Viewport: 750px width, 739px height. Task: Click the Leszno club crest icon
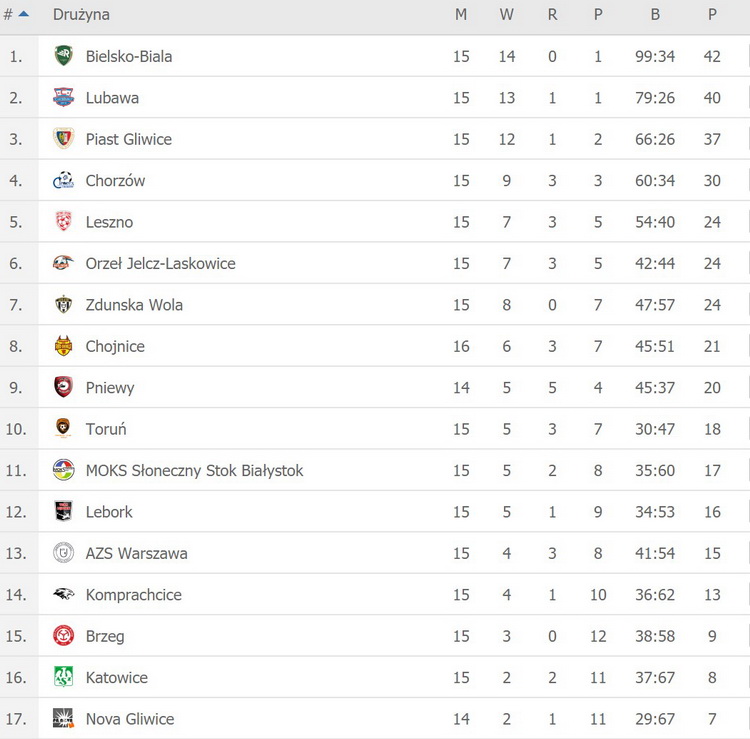[63, 222]
